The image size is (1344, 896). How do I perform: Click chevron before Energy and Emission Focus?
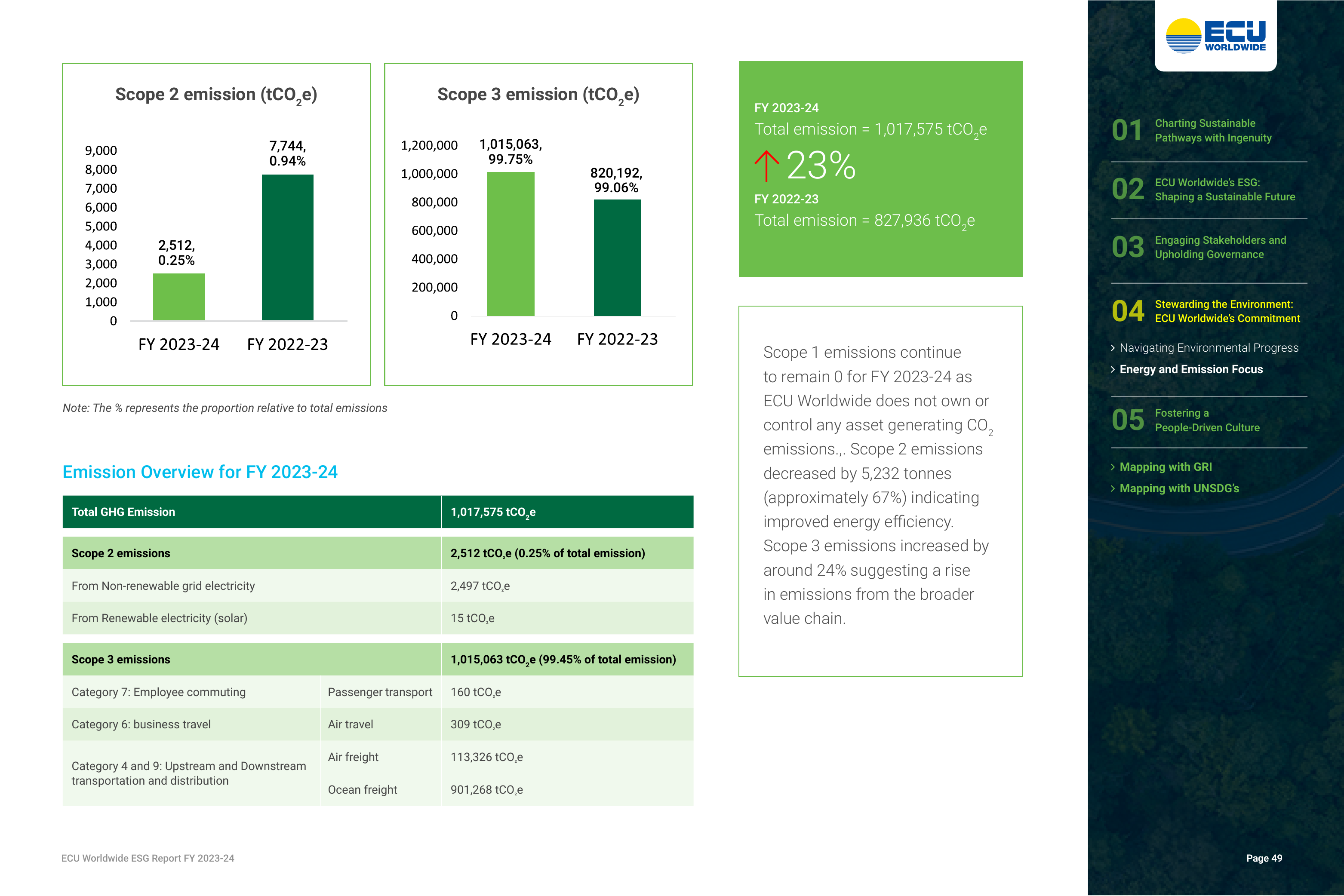pyautogui.click(x=1113, y=369)
